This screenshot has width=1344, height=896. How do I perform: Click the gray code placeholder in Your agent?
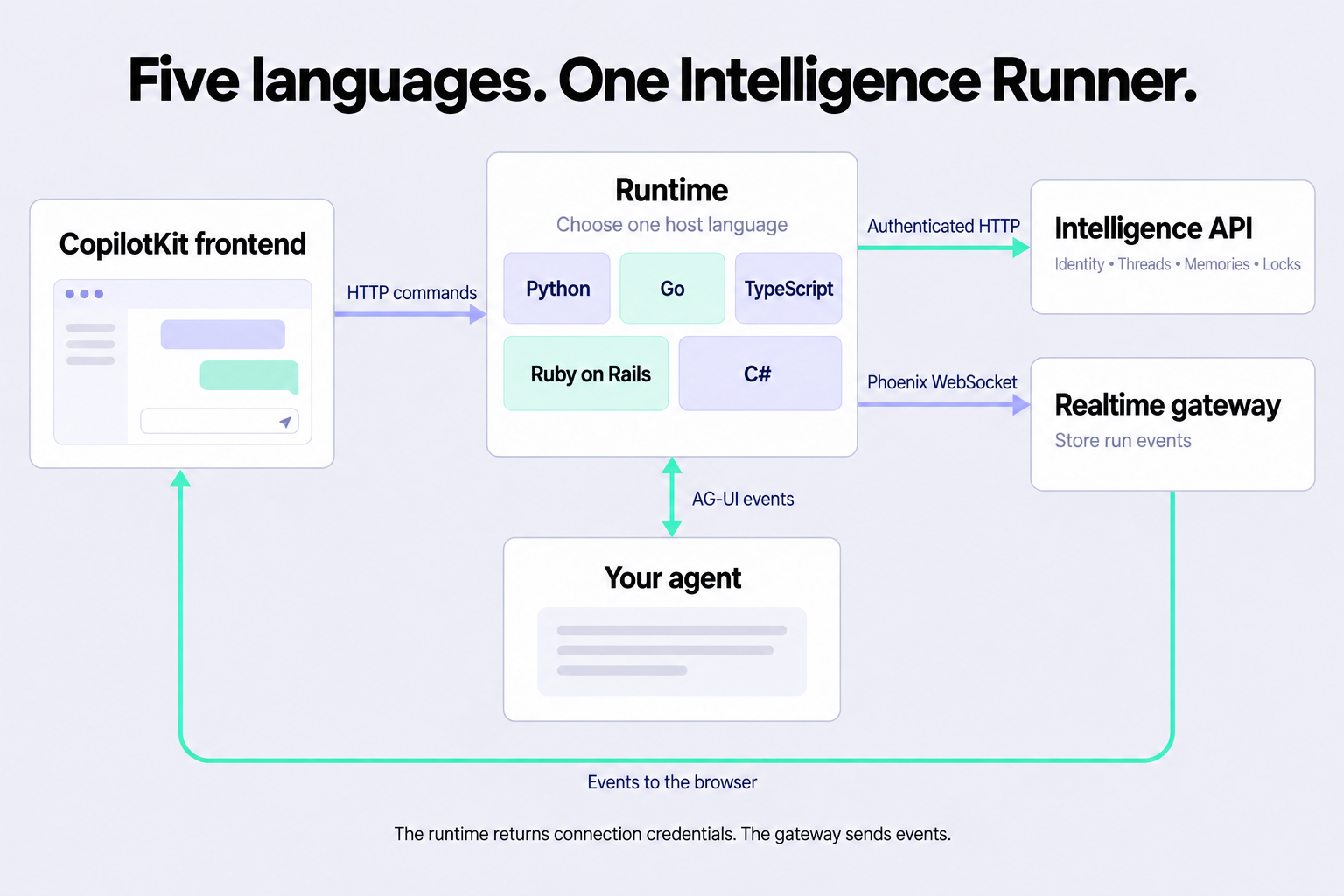(x=672, y=652)
